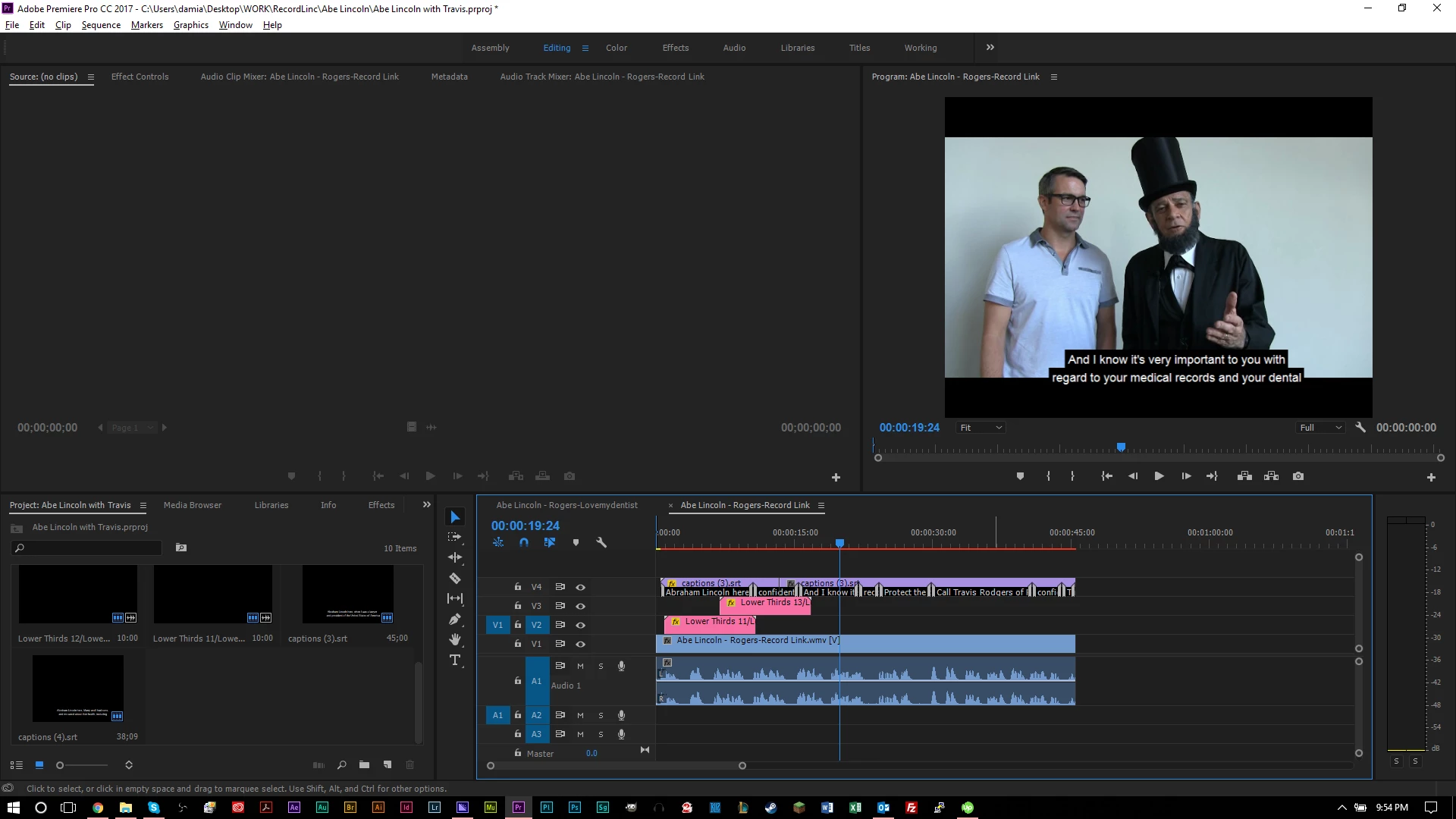
Task: Select the Type tool
Action: click(455, 661)
